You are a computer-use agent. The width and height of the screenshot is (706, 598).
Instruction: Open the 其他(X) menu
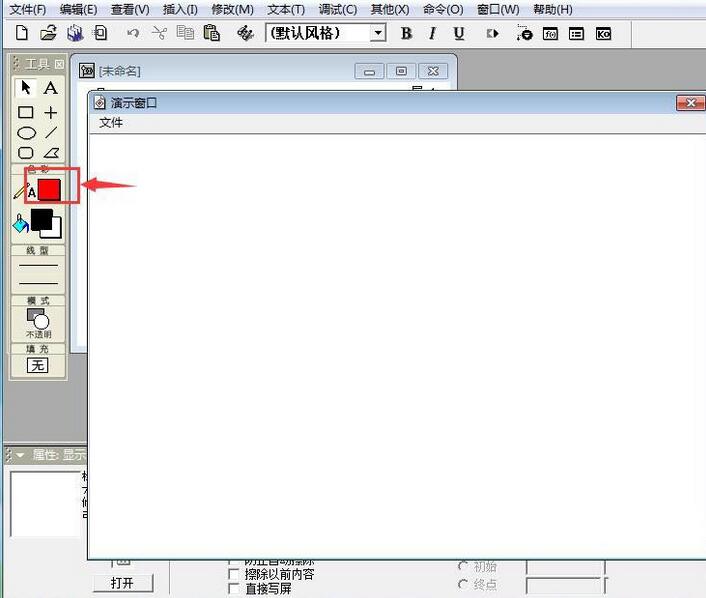390,9
